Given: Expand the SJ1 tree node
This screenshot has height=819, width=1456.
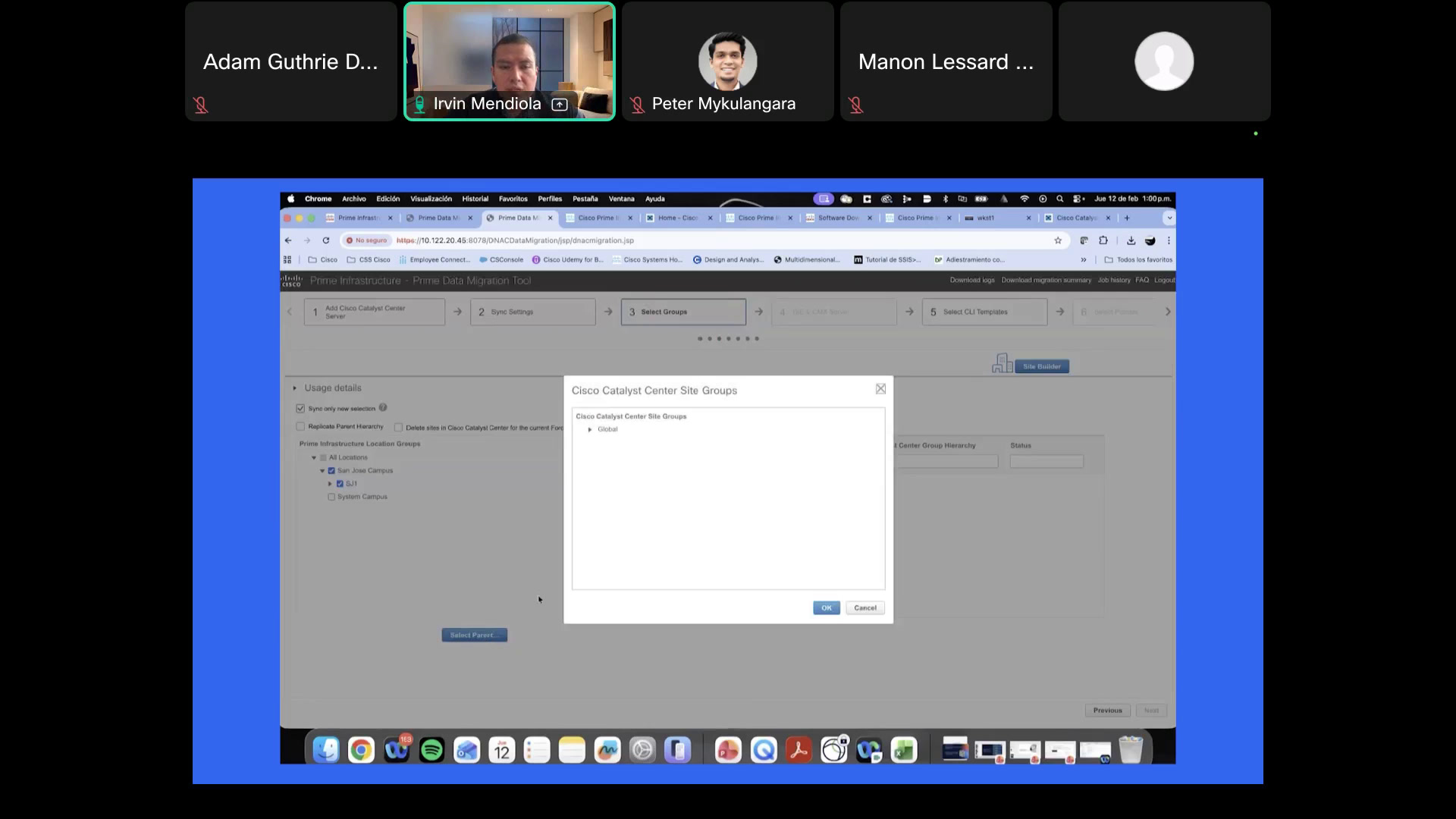Looking at the screenshot, I should 331,484.
